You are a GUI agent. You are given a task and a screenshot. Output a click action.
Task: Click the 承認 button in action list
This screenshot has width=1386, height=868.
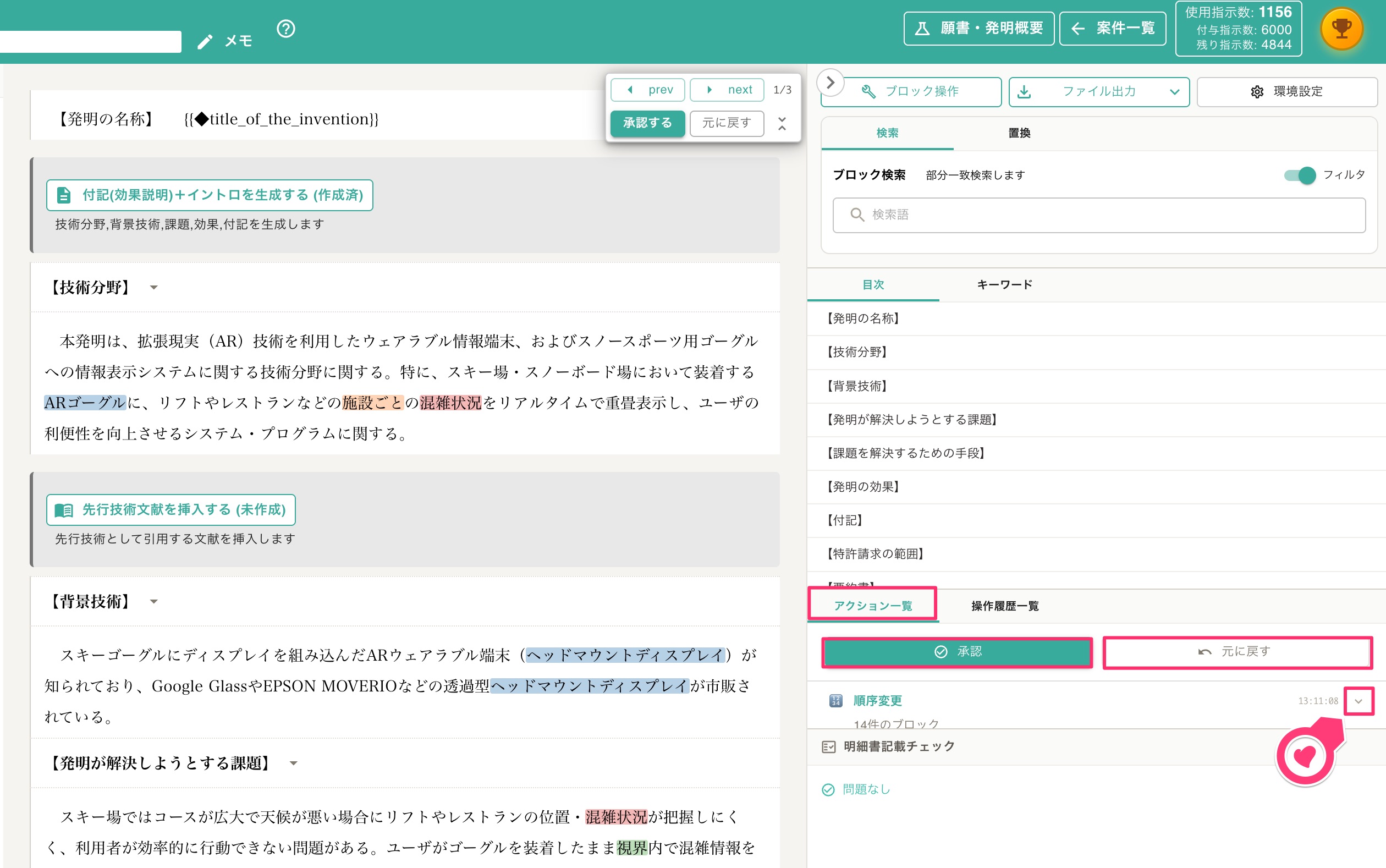click(958, 652)
